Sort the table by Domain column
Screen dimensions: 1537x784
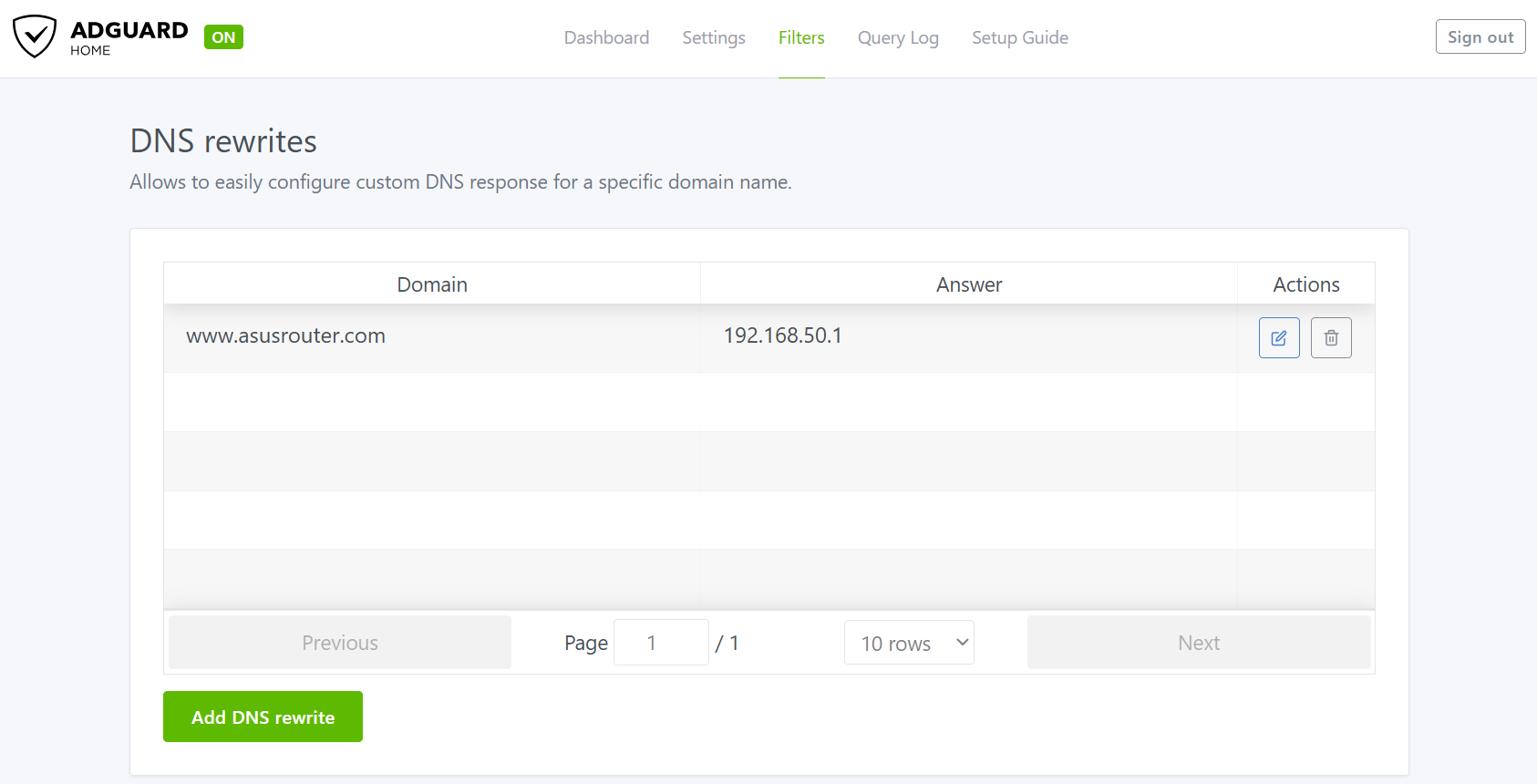click(431, 284)
